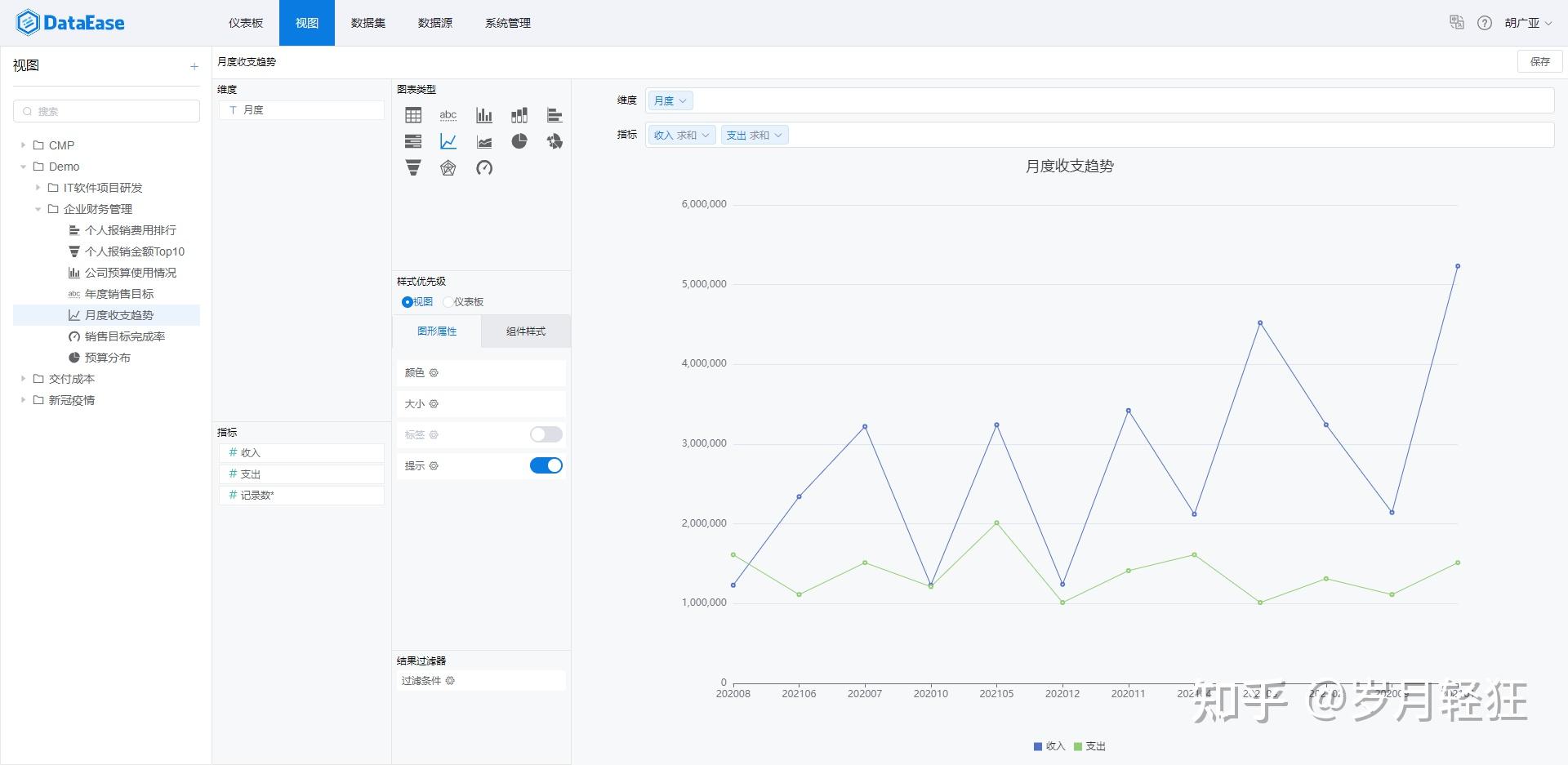
Task: Toggle the 收入 series in chart legend
Action: pyautogui.click(x=1049, y=746)
